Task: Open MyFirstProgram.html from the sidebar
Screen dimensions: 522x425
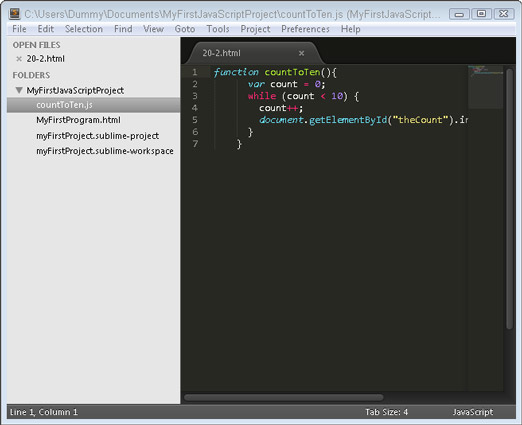Action: click(78, 120)
